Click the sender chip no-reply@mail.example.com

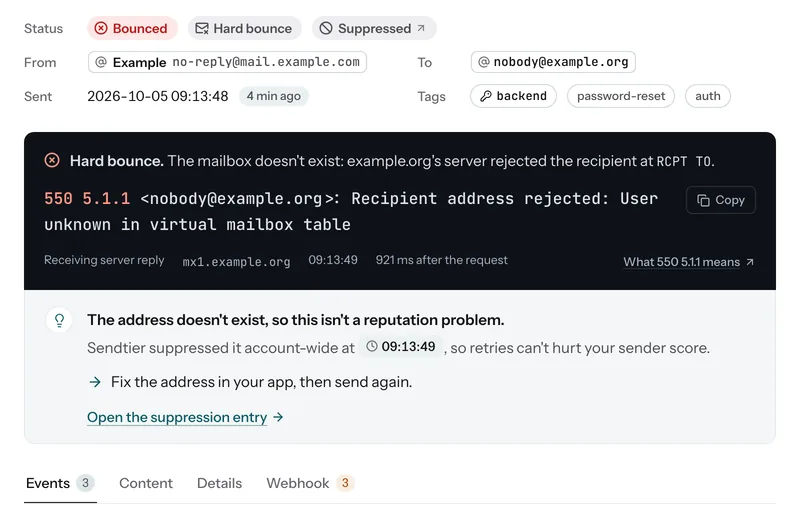pyautogui.click(x=227, y=62)
